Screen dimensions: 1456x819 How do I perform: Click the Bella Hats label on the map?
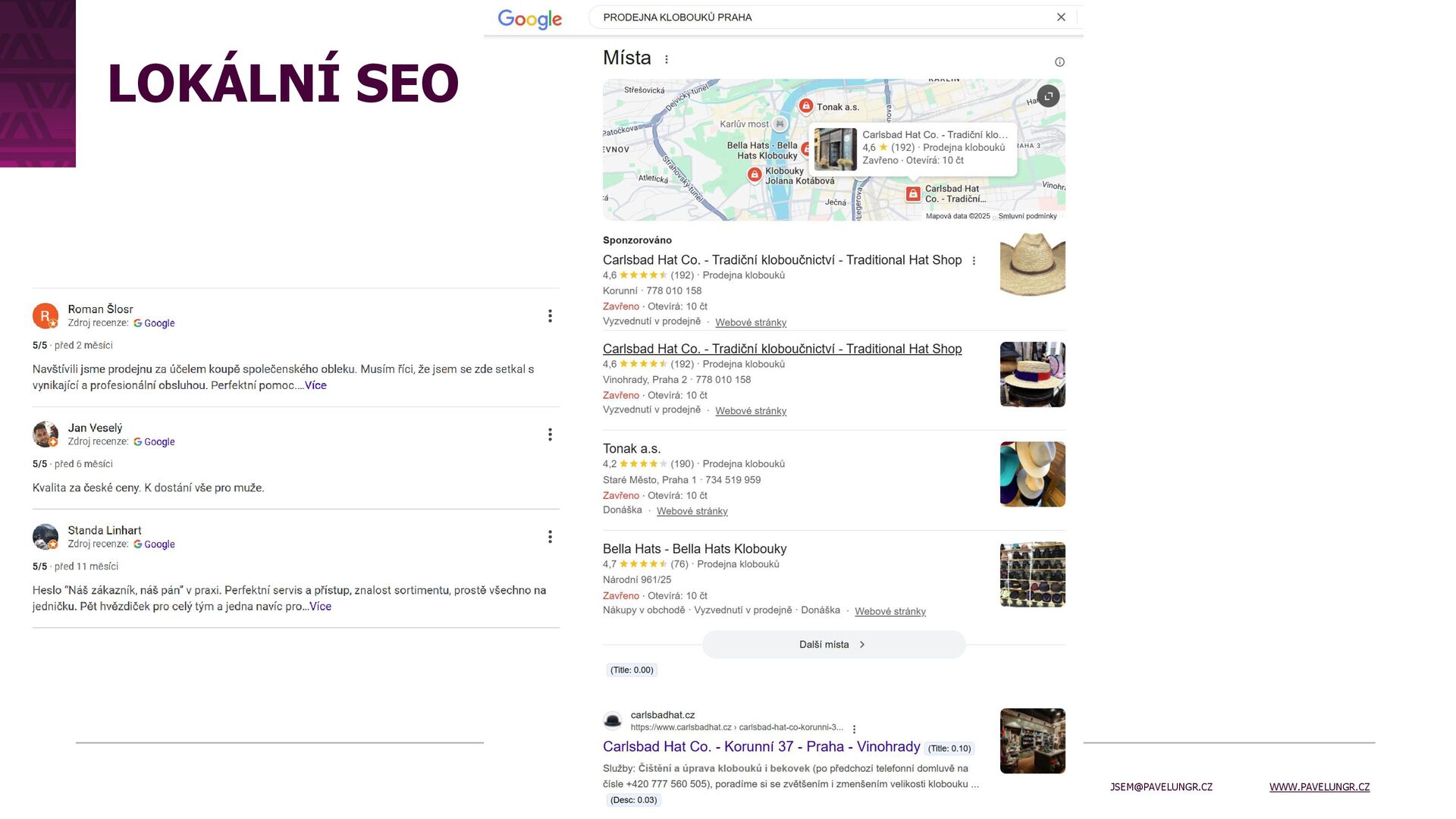762,151
